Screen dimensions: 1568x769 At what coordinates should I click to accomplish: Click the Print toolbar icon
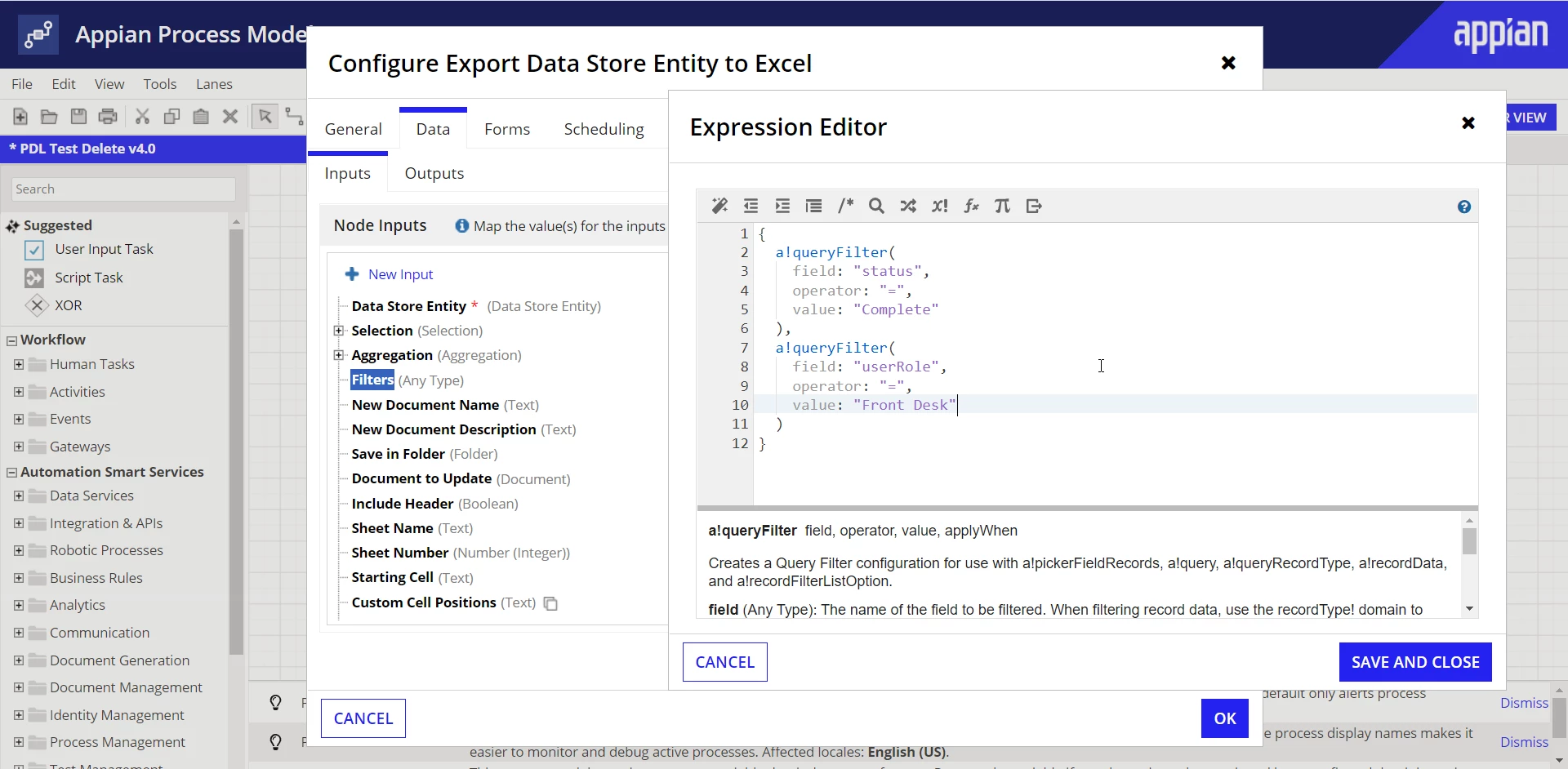pyautogui.click(x=108, y=116)
